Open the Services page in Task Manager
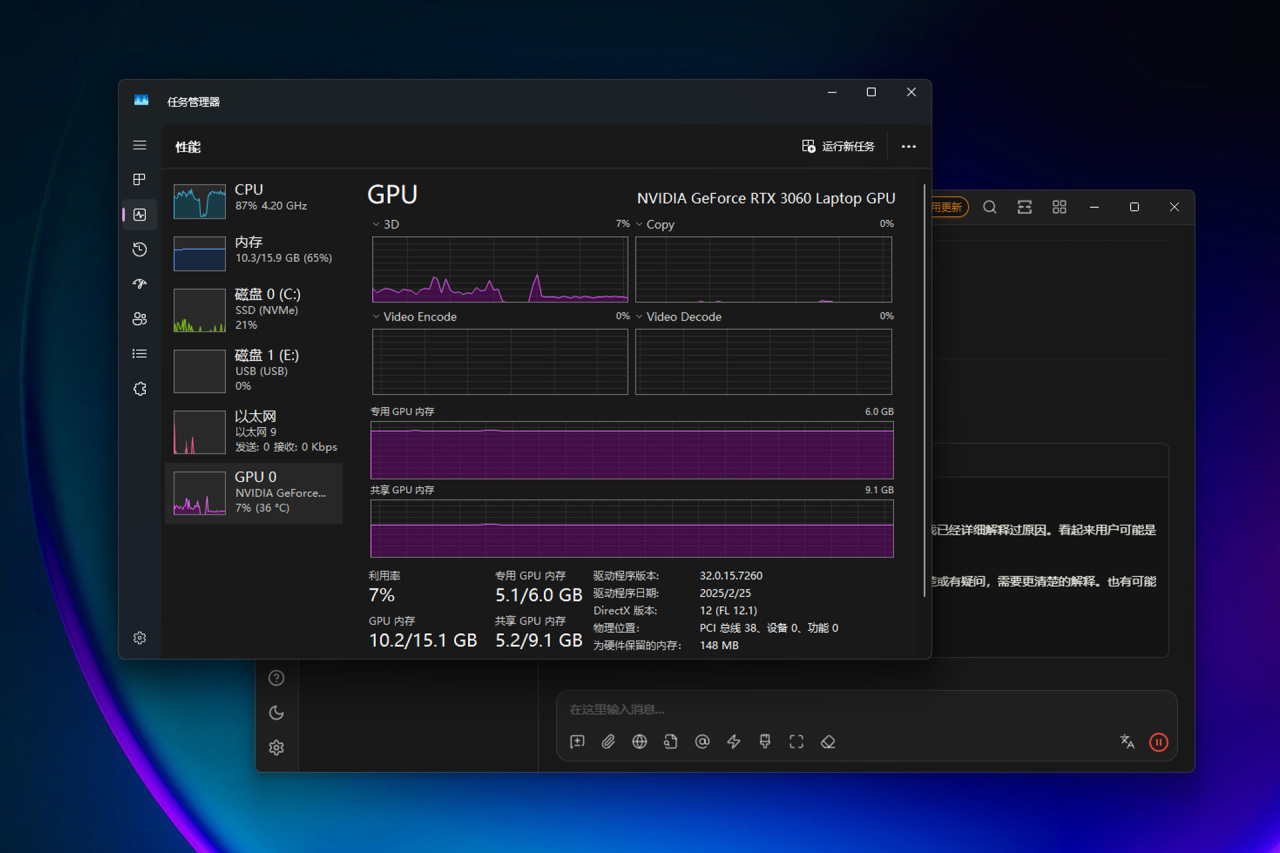Viewport: 1280px width, 853px height. click(140, 389)
